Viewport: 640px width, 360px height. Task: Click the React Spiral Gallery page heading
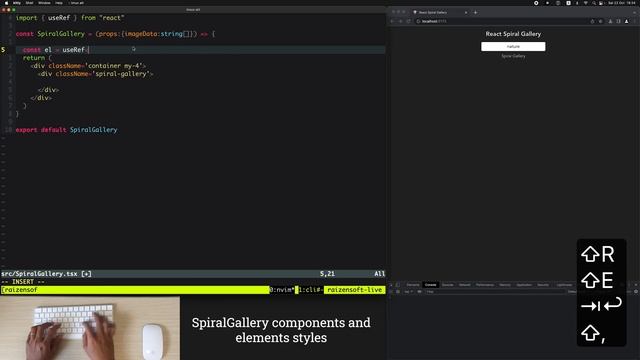coord(513,34)
